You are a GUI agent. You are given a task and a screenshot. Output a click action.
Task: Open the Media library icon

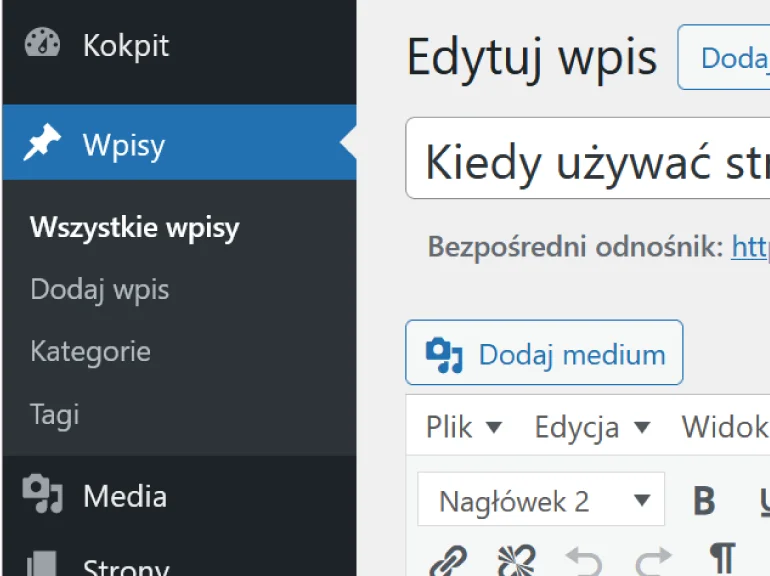[43, 494]
